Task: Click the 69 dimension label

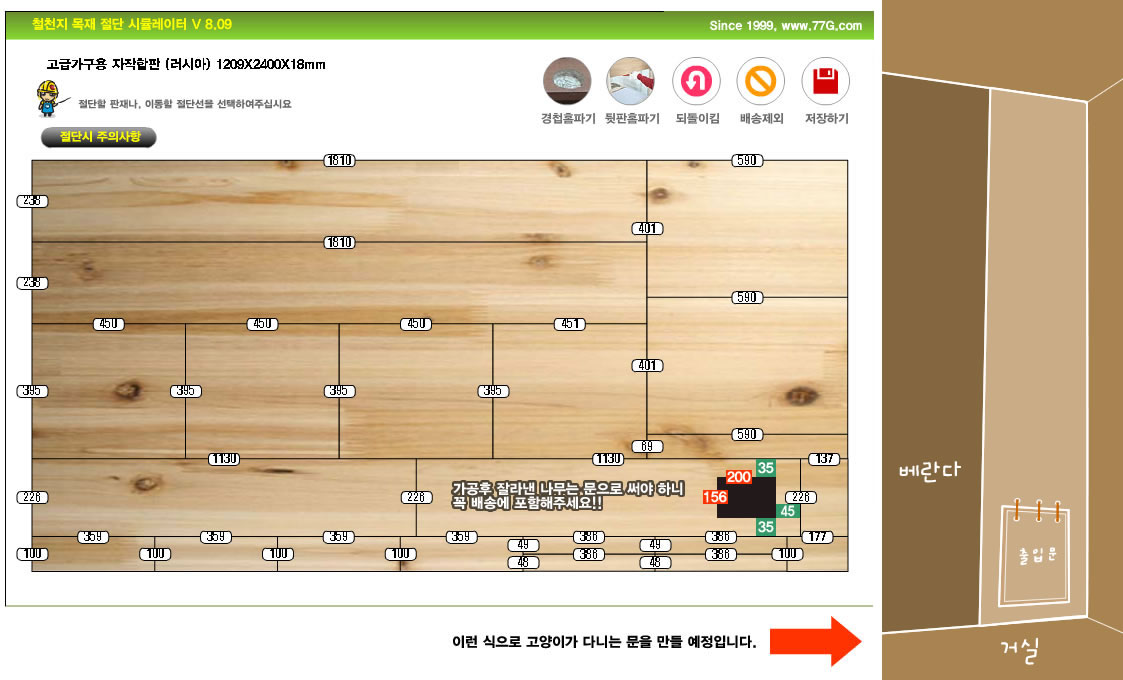Action: [x=647, y=446]
